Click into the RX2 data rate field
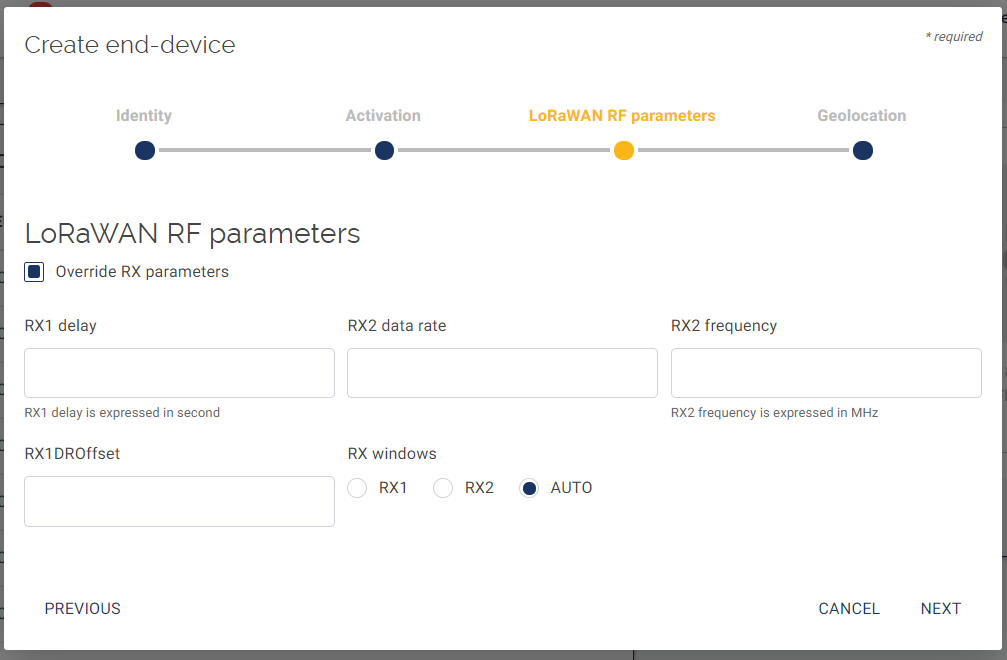The image size is (1007, 660). click(502, 373)
